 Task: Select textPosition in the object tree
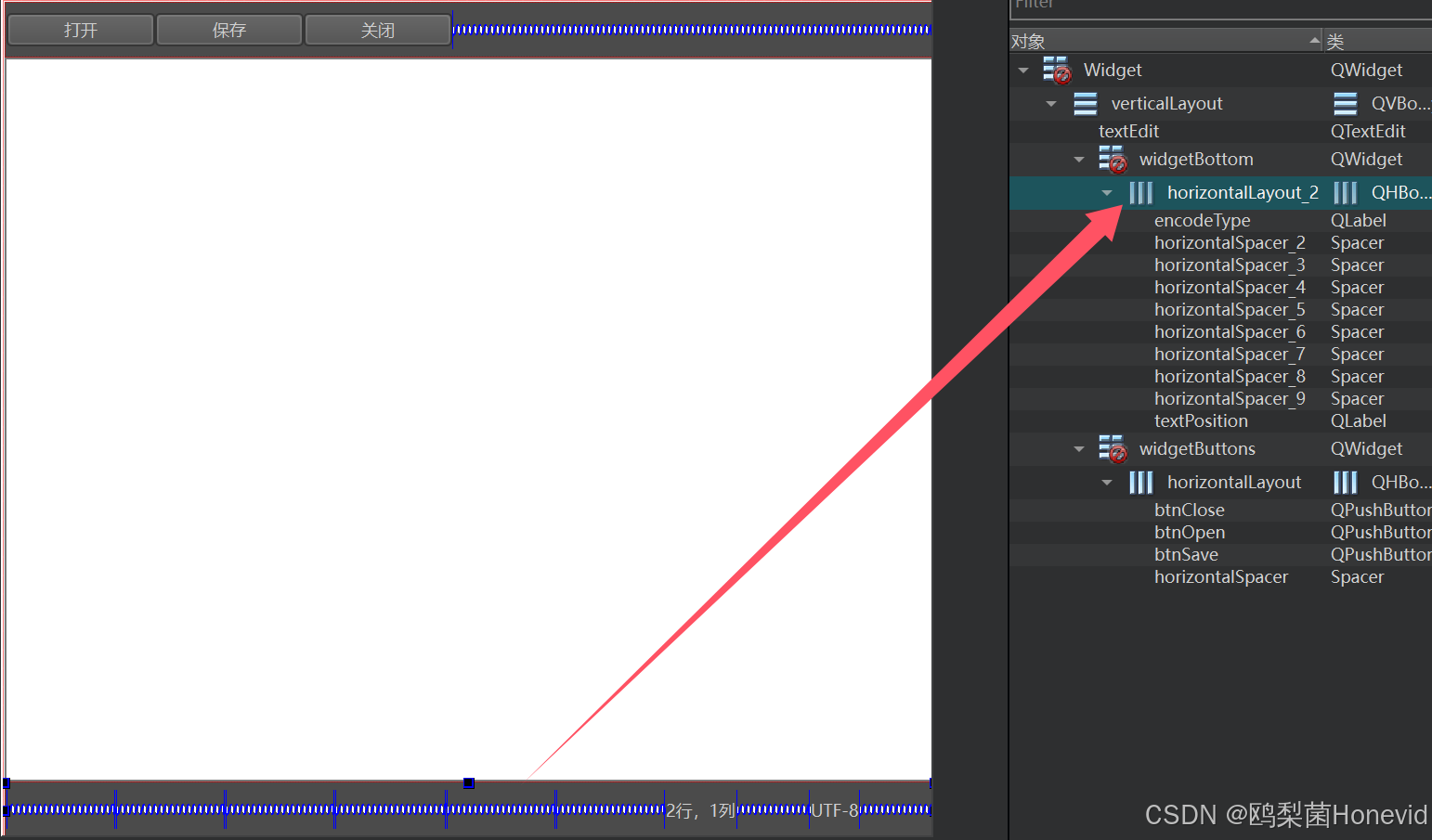point(1201,421)
